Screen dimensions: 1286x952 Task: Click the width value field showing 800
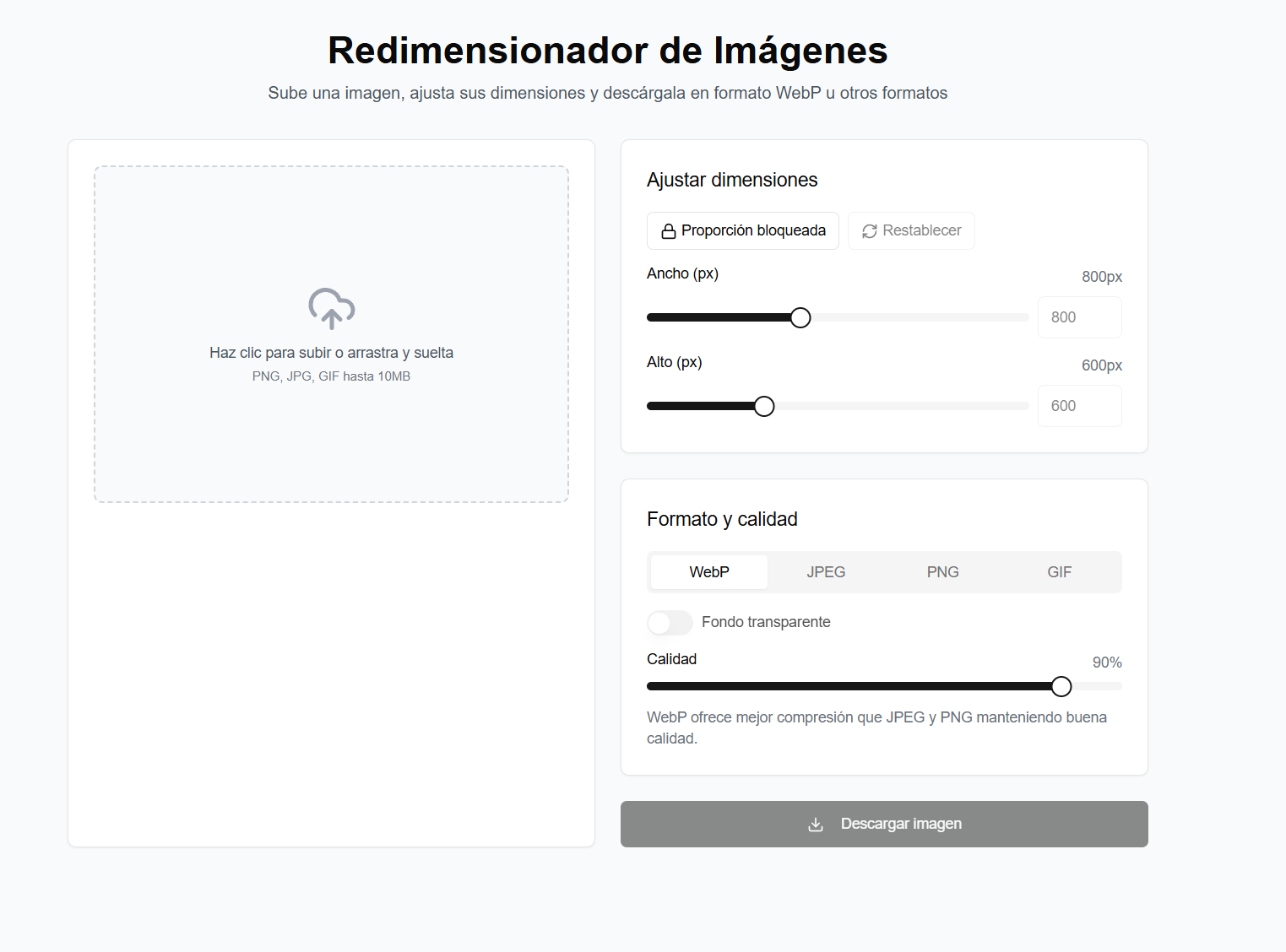[x=1079, y=317]
